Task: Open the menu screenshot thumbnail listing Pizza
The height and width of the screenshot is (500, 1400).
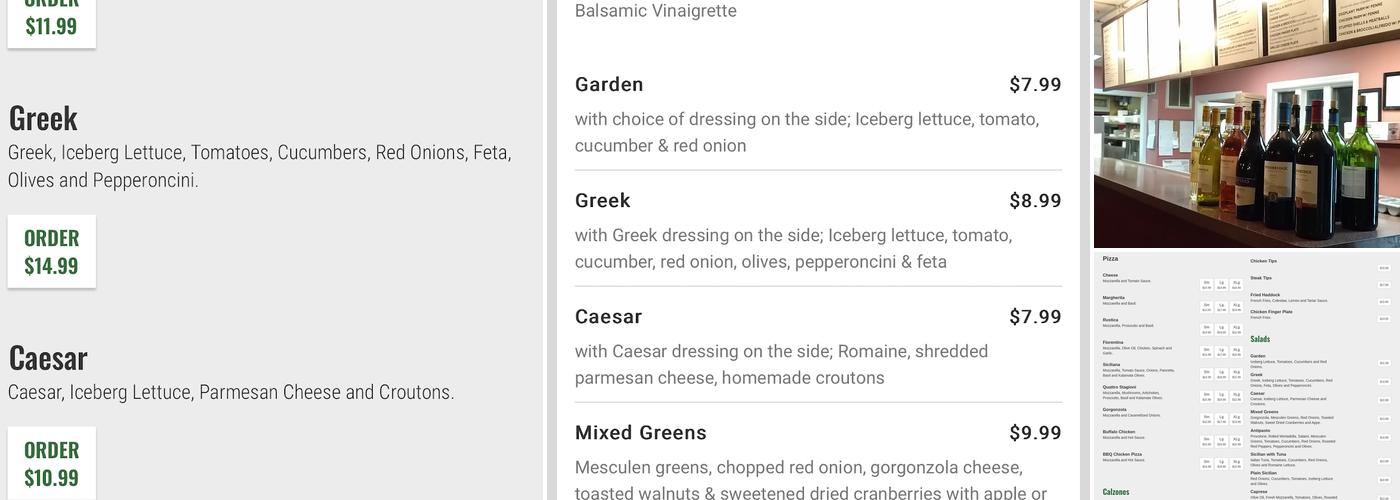Action: (x=1246, y=376)
